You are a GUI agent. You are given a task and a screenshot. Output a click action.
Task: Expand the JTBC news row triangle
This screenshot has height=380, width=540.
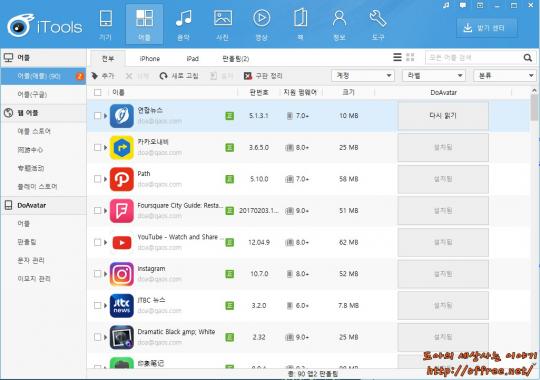coord(106,306)
